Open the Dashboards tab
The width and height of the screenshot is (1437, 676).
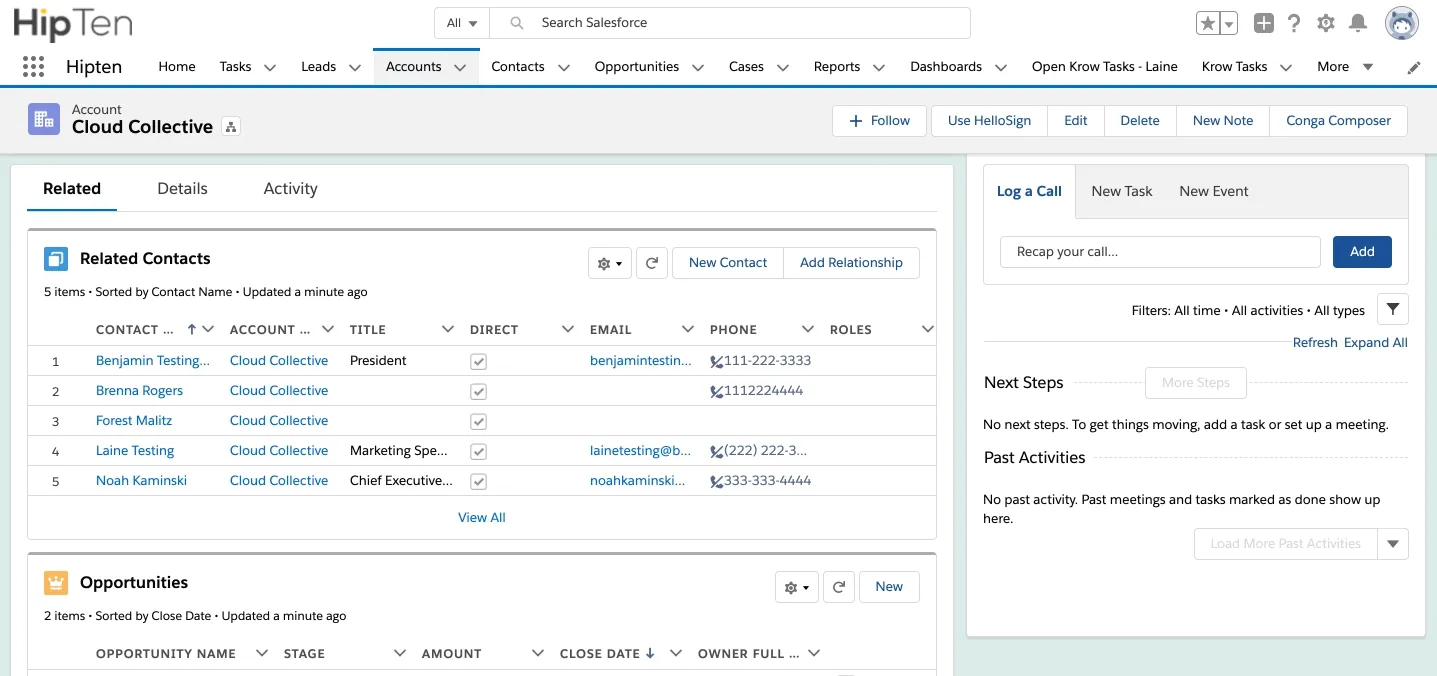(x=946, y=67)
